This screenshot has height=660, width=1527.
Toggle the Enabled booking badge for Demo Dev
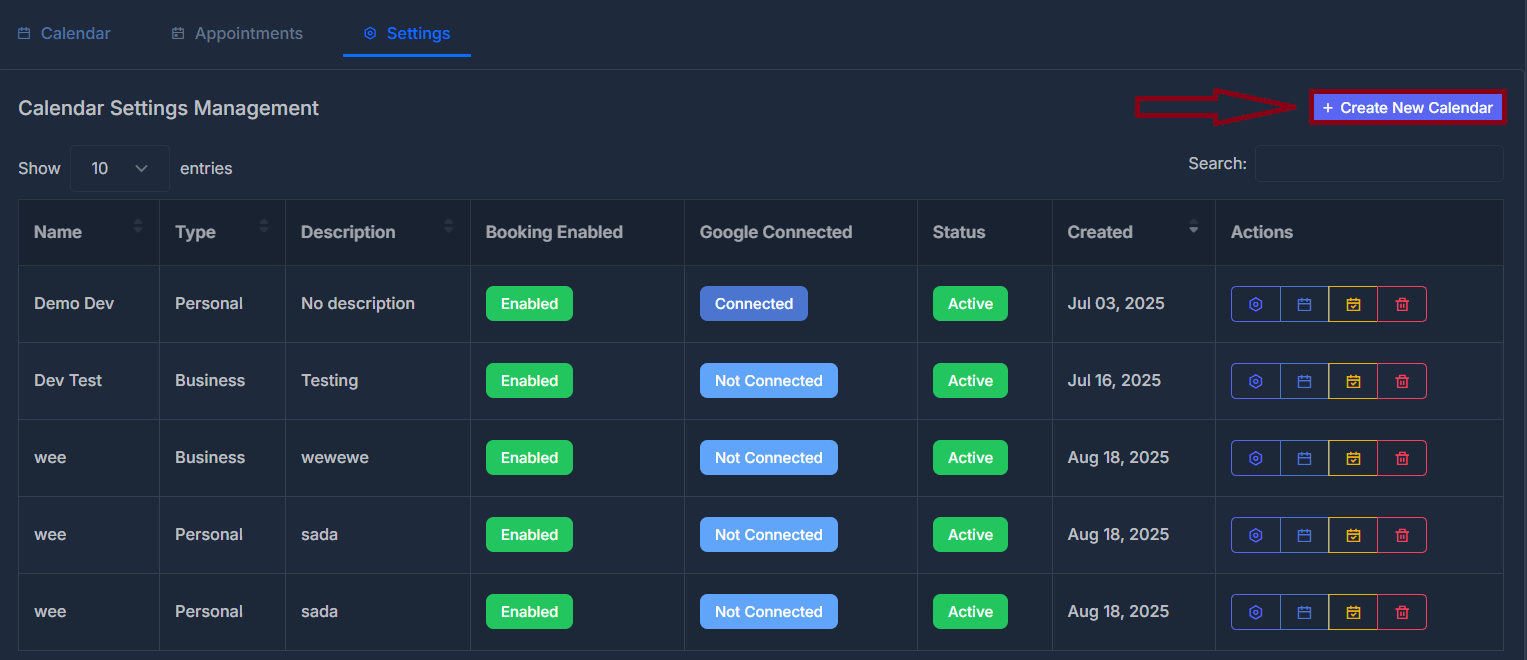529,304
